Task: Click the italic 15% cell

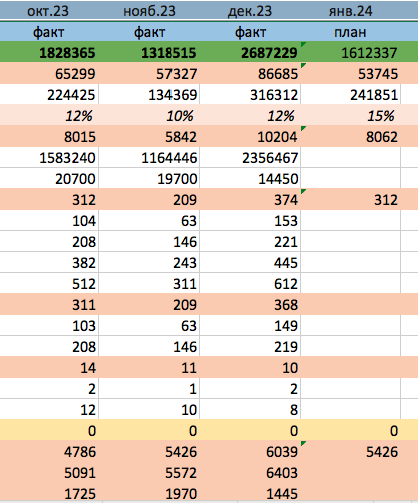Action: tap(350, 116)
